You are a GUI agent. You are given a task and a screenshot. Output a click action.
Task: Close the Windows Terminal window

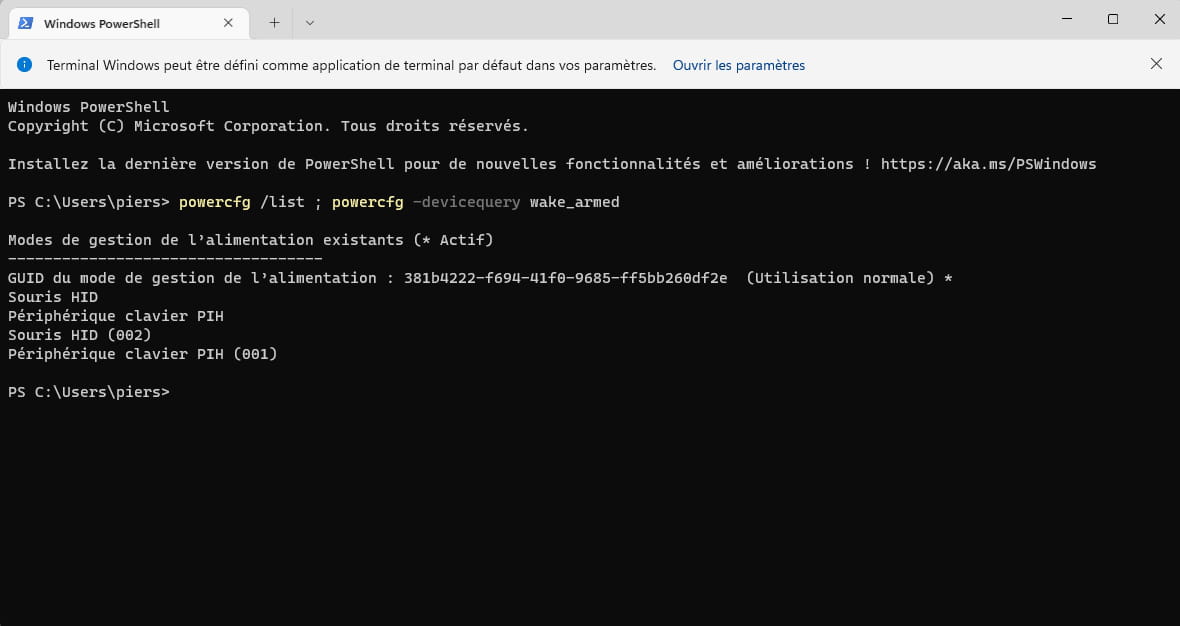pos(1159,19)
